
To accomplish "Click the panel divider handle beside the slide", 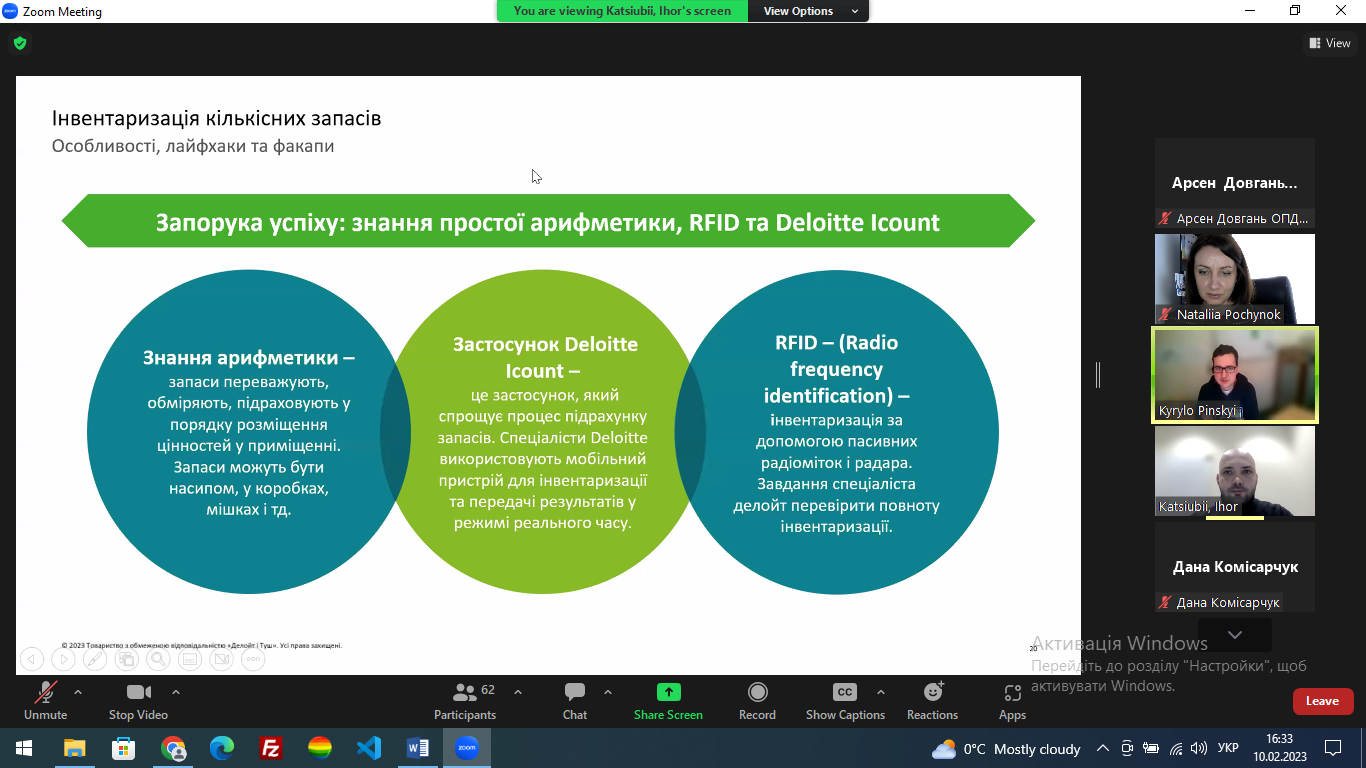I will [x=1098, y=375].
